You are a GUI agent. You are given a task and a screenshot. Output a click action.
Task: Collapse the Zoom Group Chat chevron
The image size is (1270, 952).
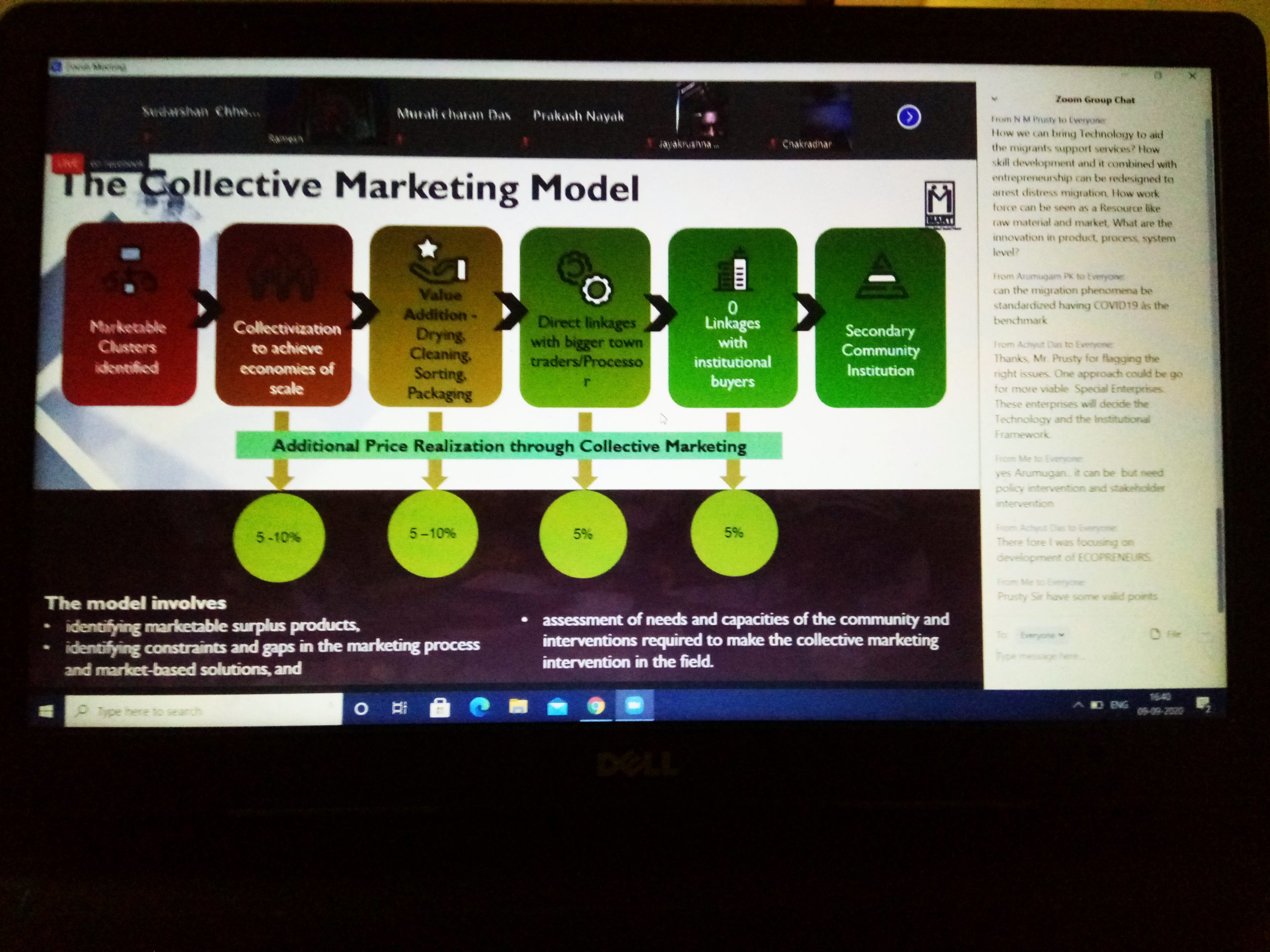994,99
